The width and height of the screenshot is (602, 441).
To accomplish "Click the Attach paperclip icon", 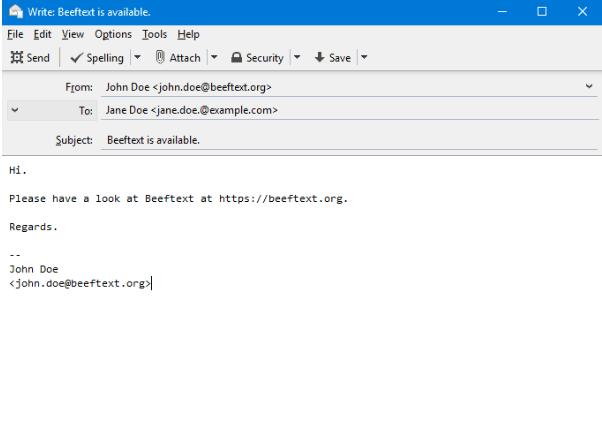I will [160, 57].
